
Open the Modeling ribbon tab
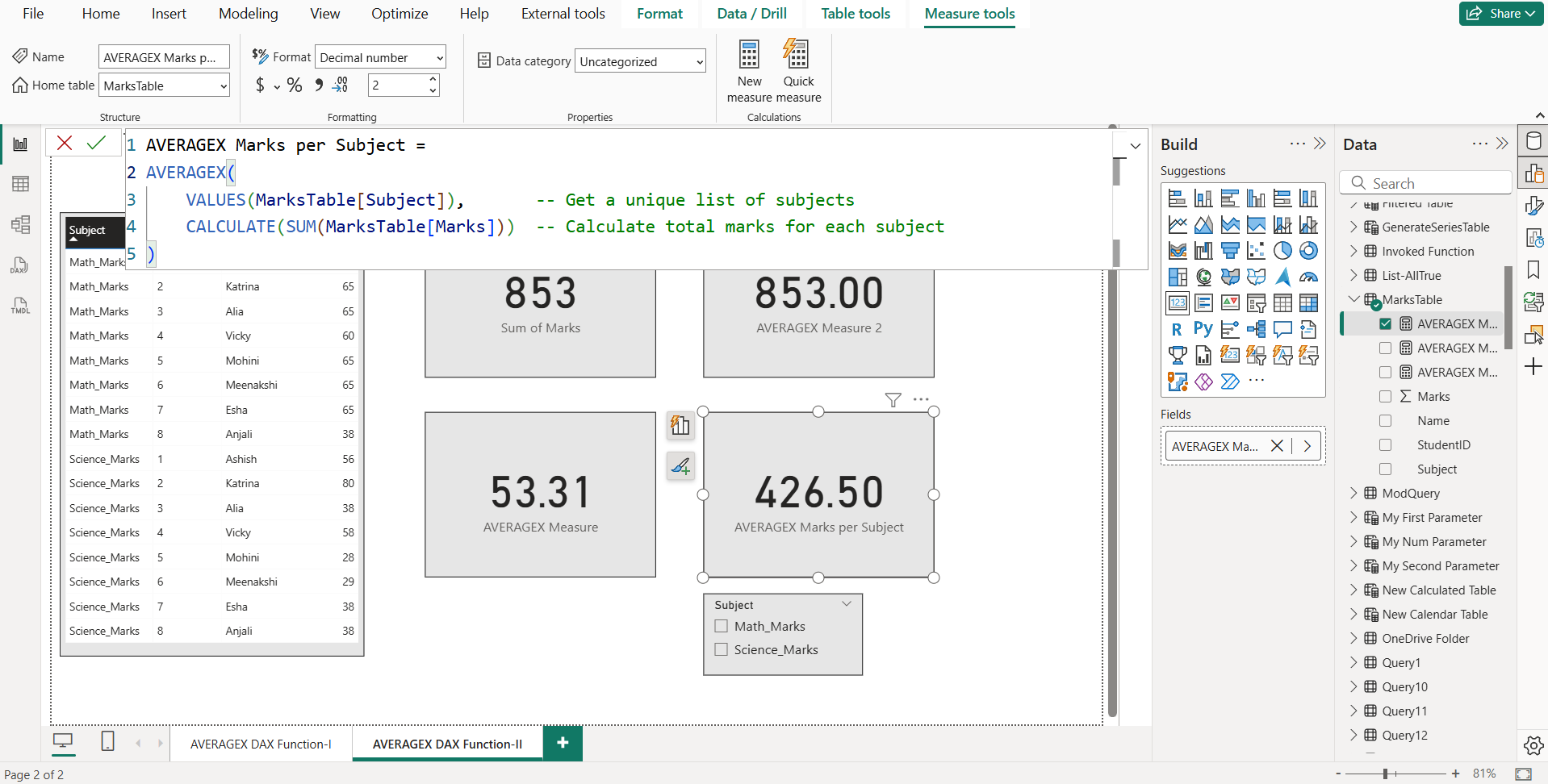[x=248, y=14]
